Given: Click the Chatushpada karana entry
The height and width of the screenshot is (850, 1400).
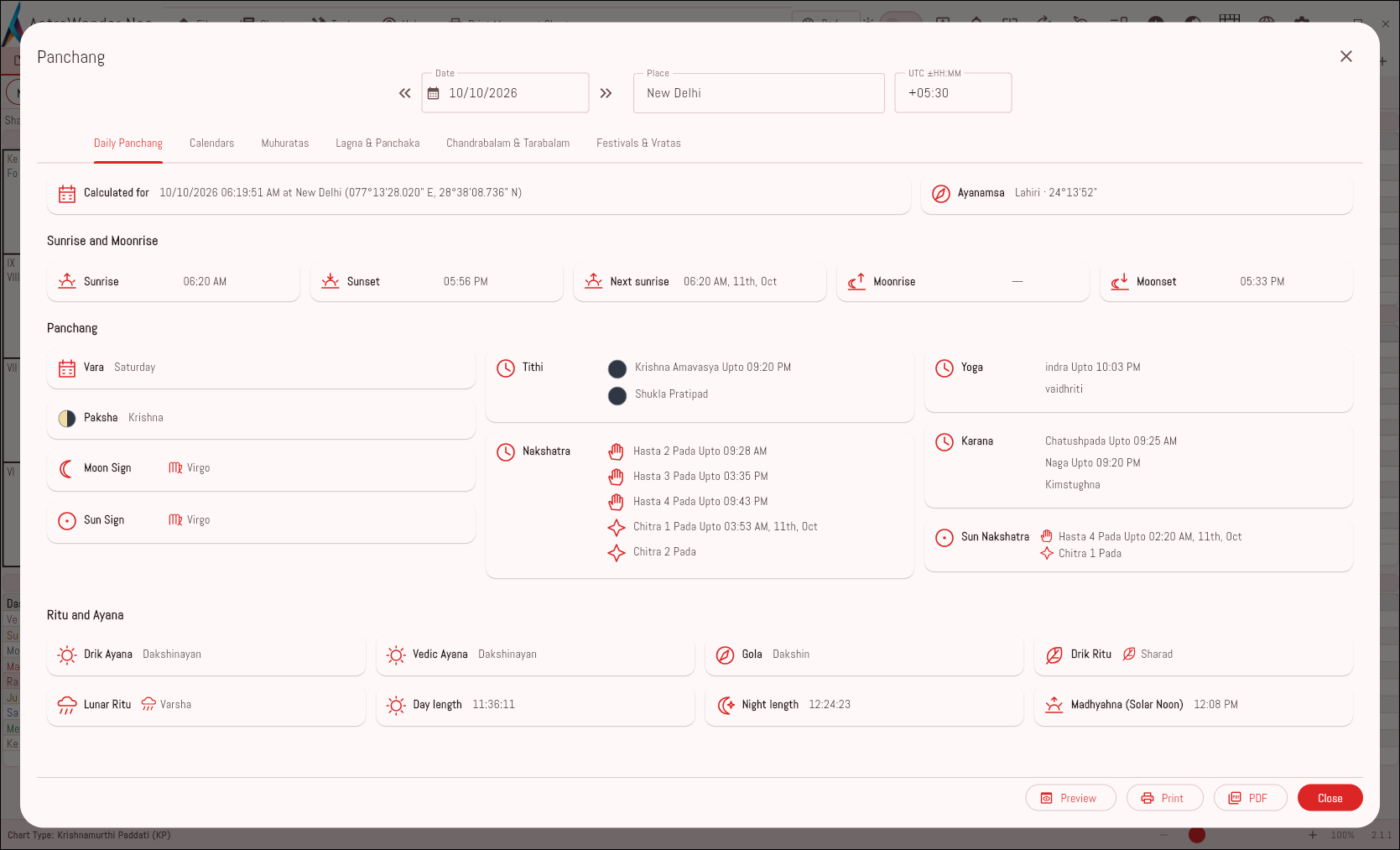Looking at the screenshot, I should point(1111,441).
